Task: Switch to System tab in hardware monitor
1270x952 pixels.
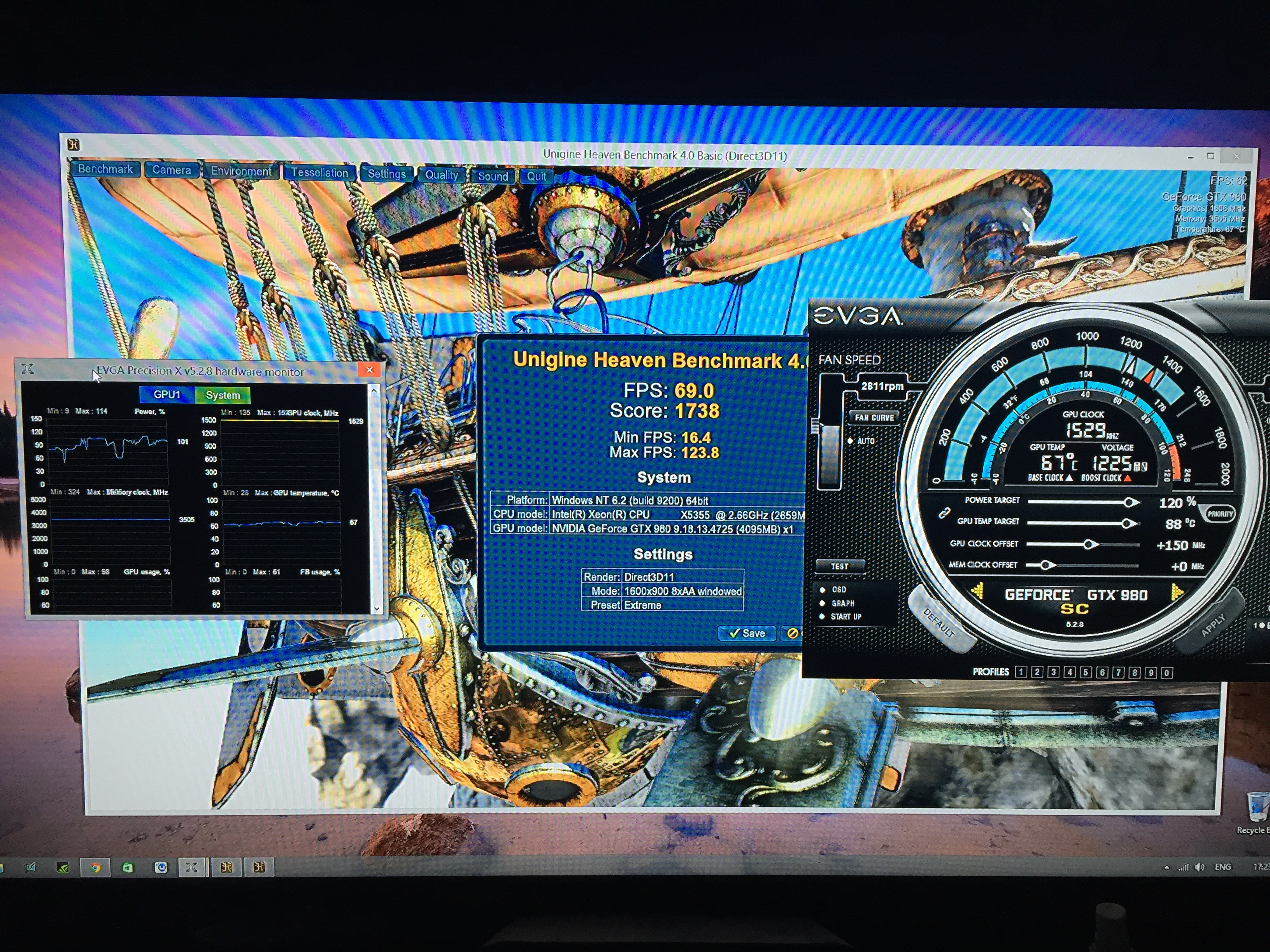Action: [x=223, y=395]
